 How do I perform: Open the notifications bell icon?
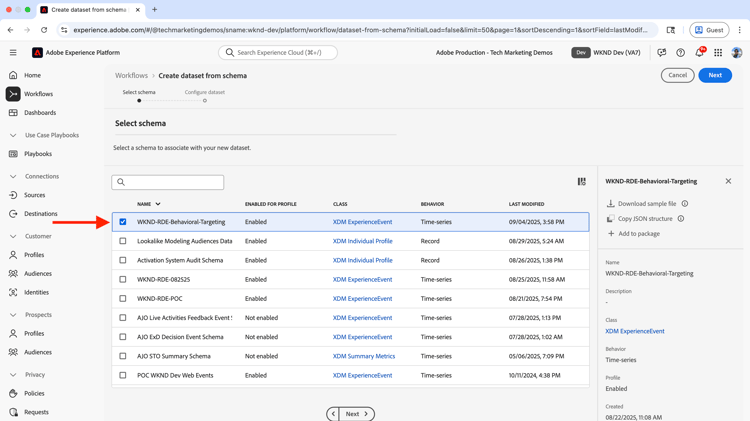point(699,53)
